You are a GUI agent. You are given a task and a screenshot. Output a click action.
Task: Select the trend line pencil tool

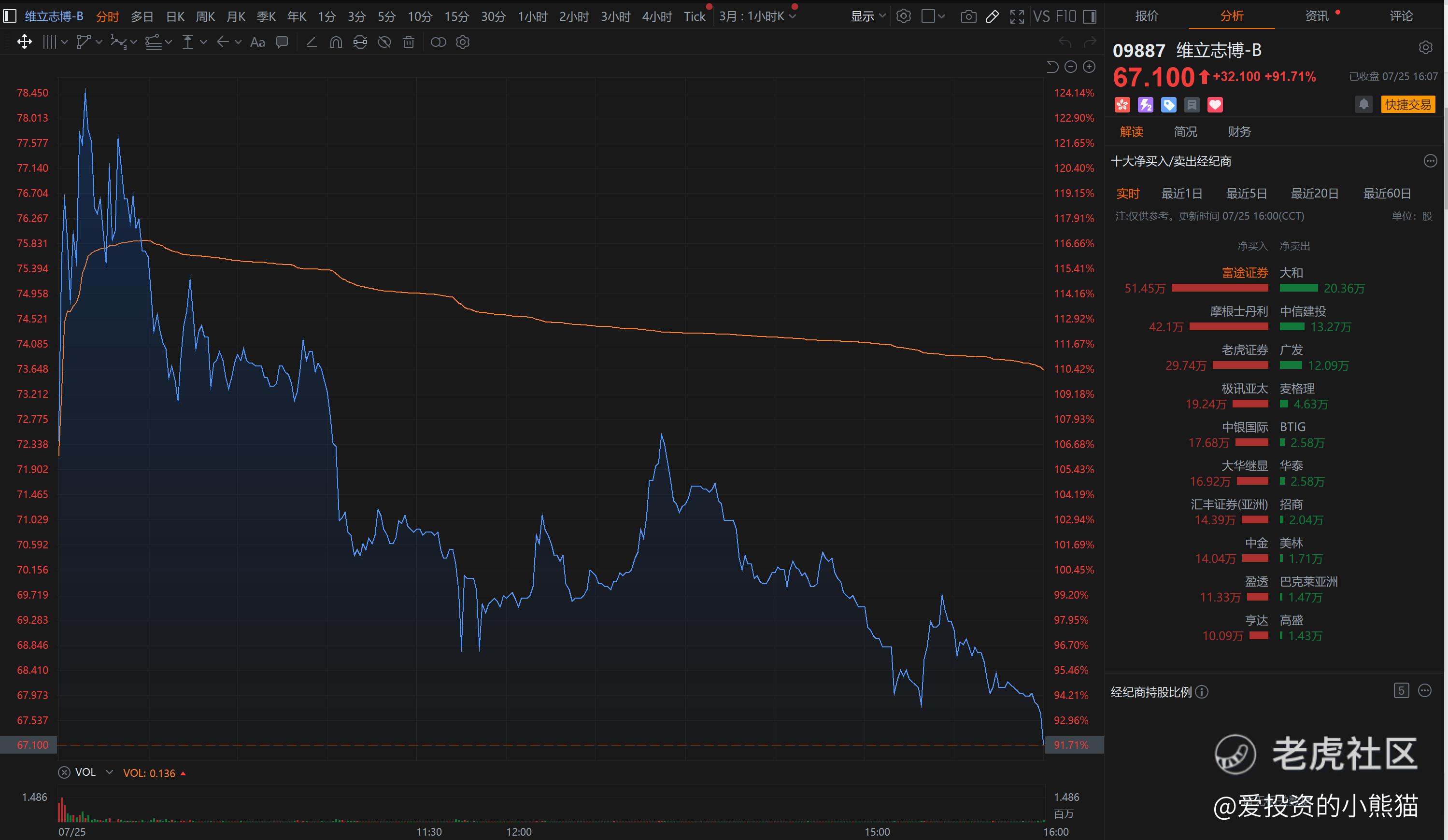click(x=312, y=42)
